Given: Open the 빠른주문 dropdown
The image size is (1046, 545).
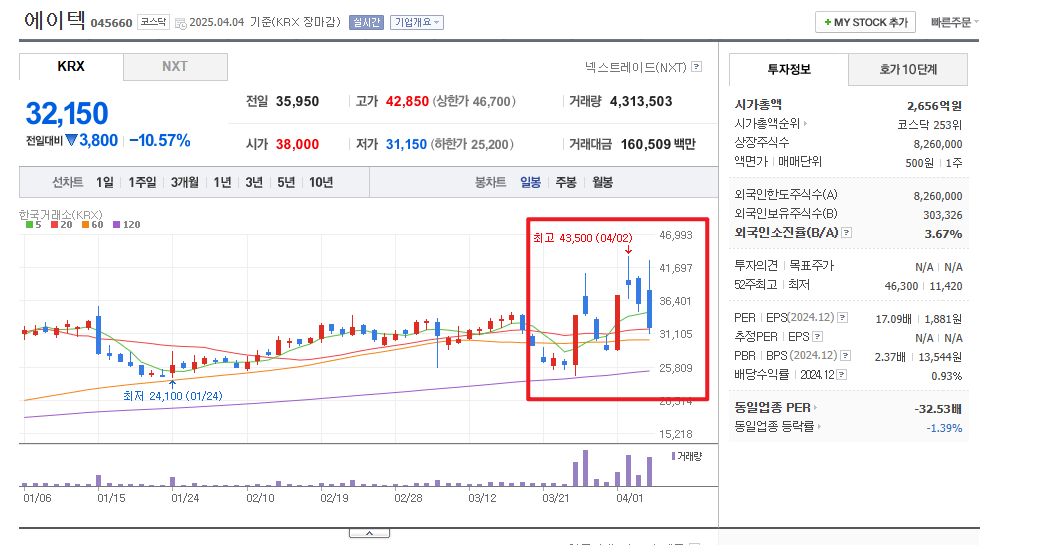Looking at the screenshot, I should coord(955,22).
